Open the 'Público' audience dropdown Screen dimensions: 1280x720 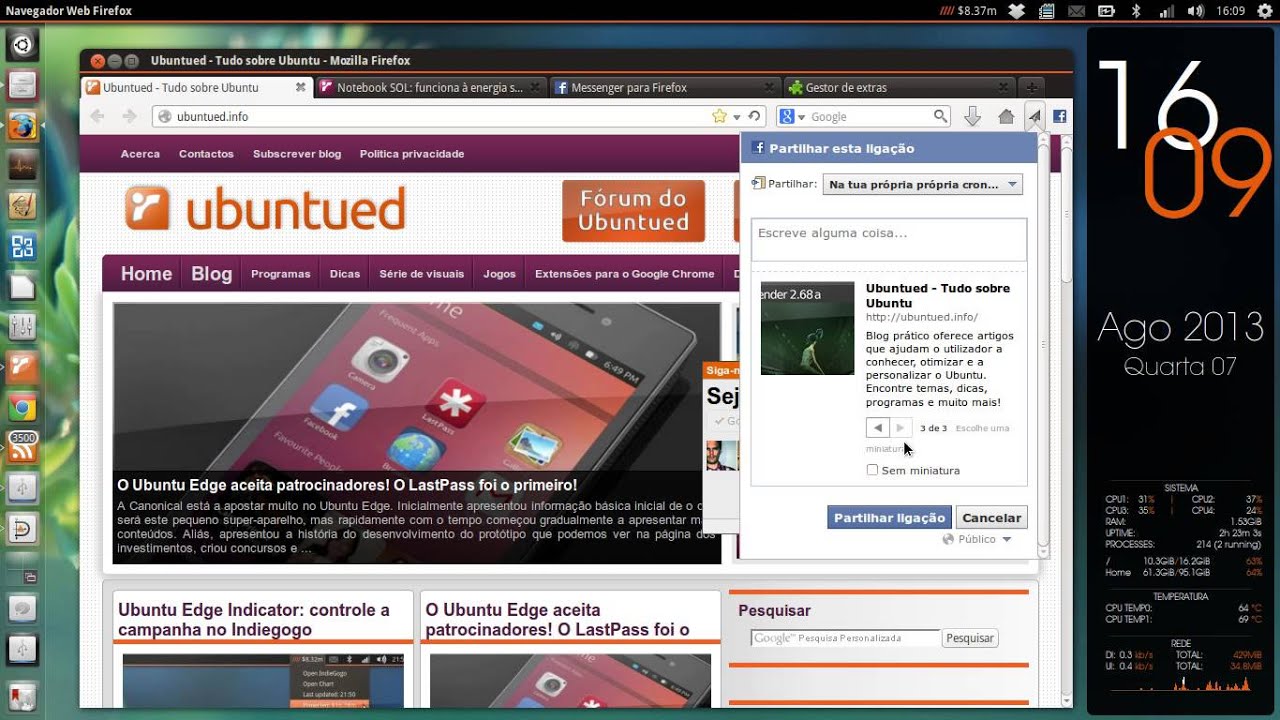point(977,539)
